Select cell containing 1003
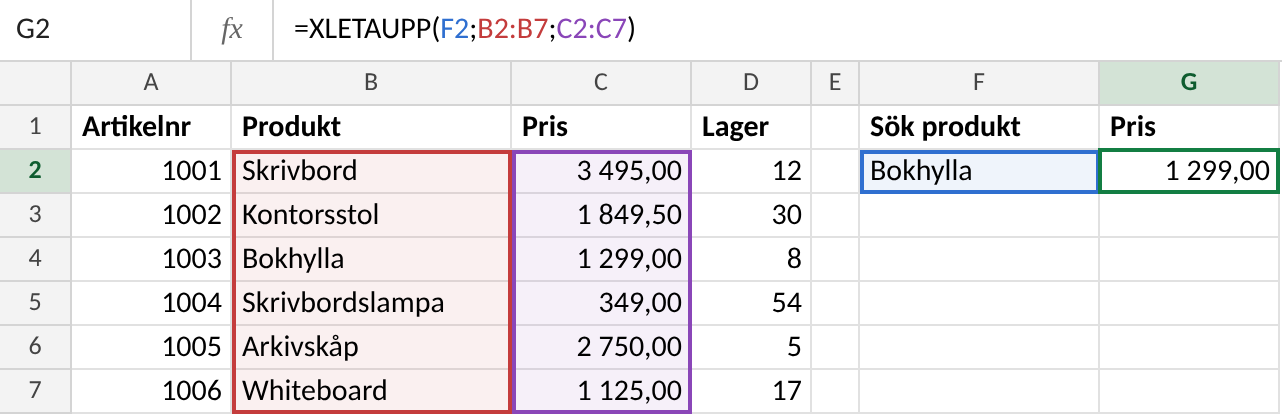This screenshot has height=414, width=1282. click(x=151, y=259)
